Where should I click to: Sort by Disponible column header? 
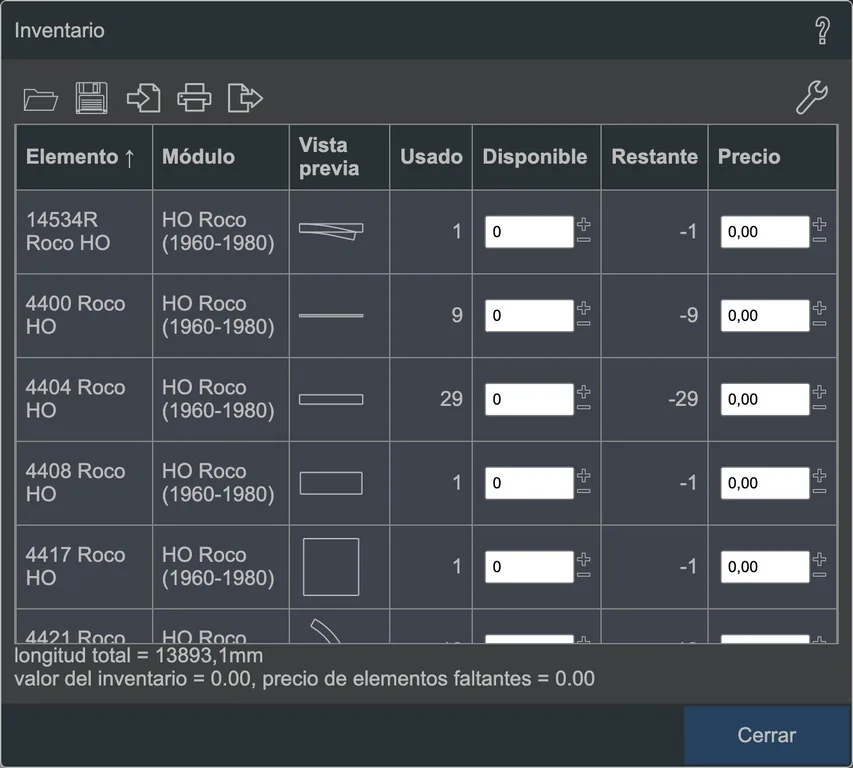point(536,157)
